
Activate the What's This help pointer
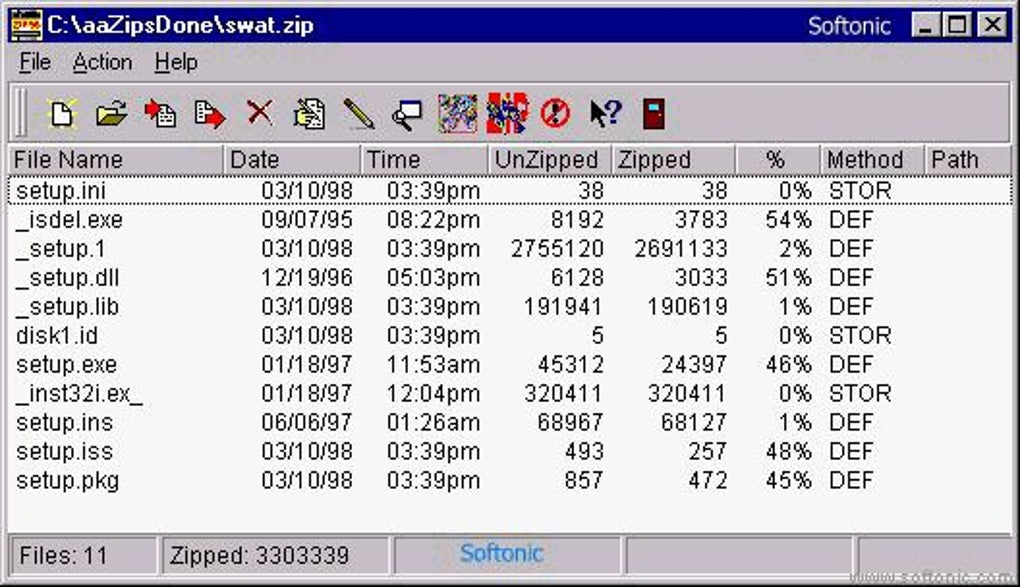coord(601,113)
